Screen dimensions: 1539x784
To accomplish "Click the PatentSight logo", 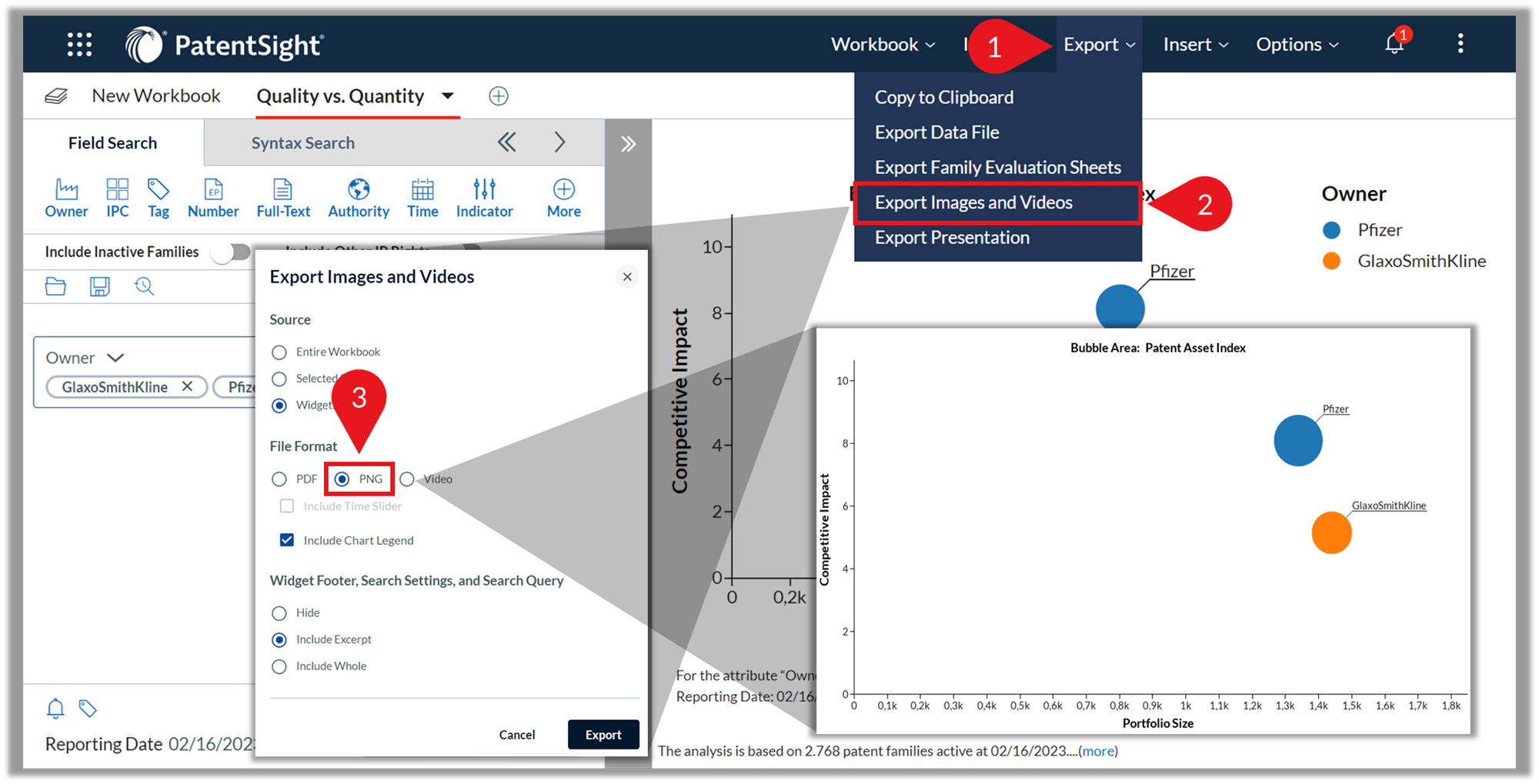I will tap(225, 45).
